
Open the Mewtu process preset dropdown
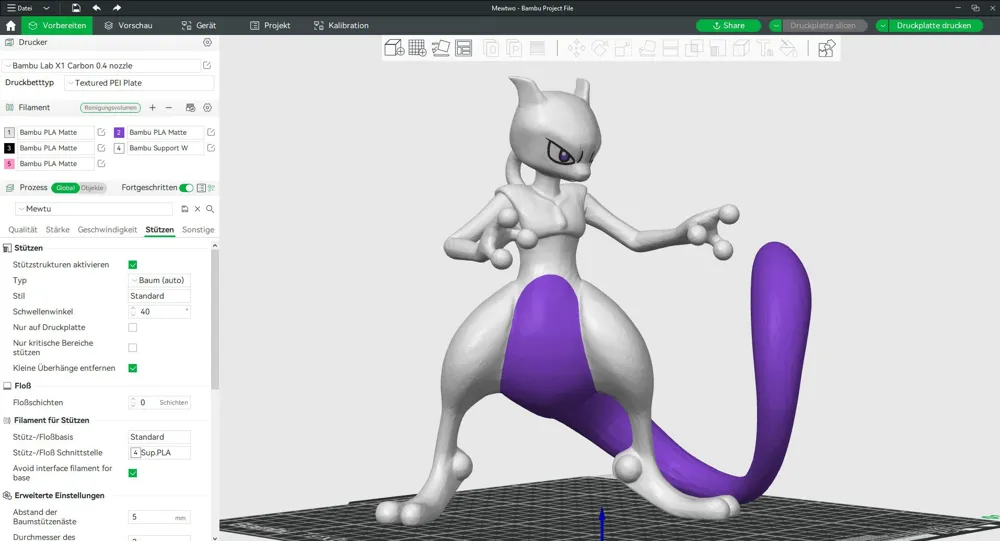click(94, 209)
